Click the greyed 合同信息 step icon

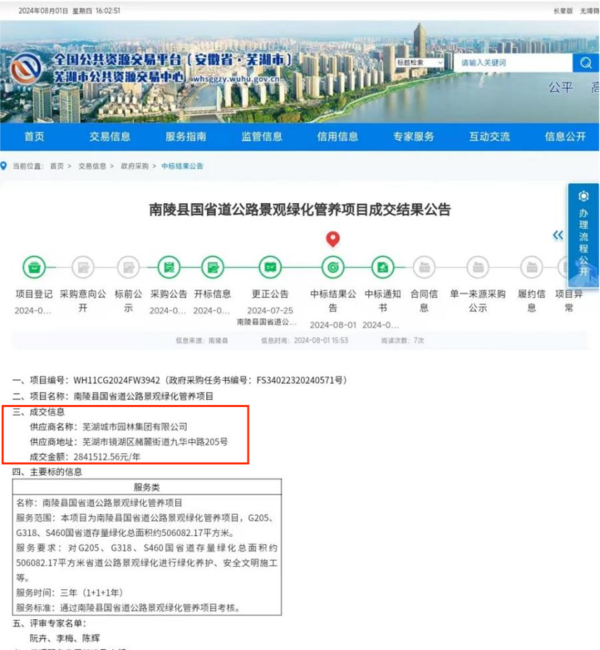(x=423, y=267)
